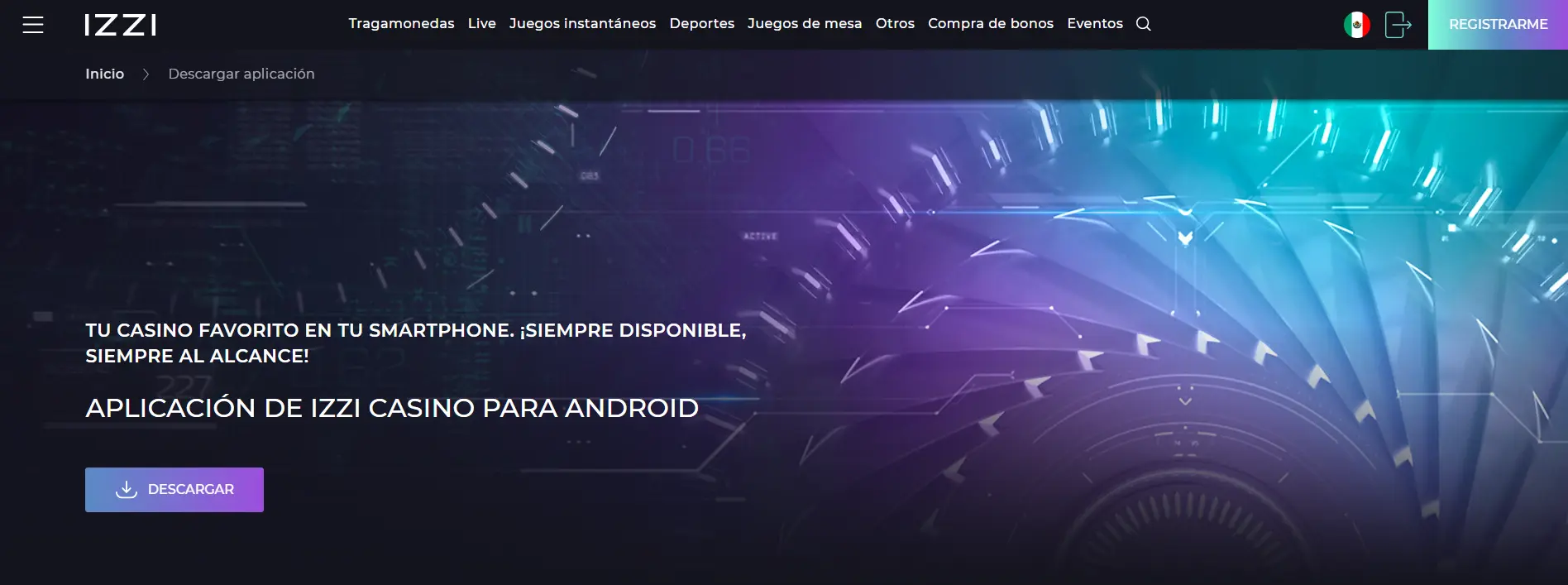This screenshot has width=1568, height=585.
Task: Open the search magnifier icon
Action: pyautogui.click(x=1144, y=24)
